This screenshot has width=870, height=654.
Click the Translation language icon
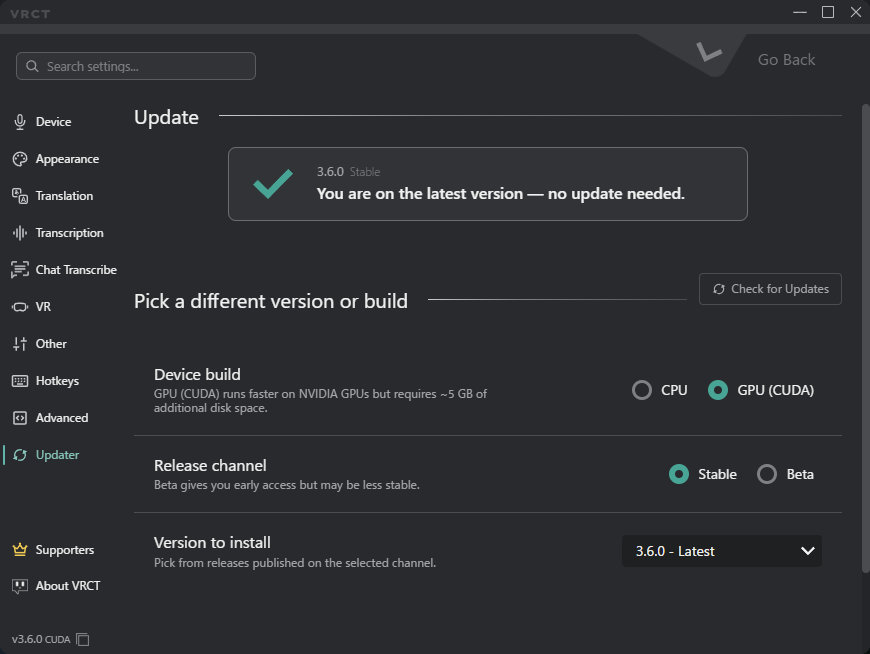[20, 196]
